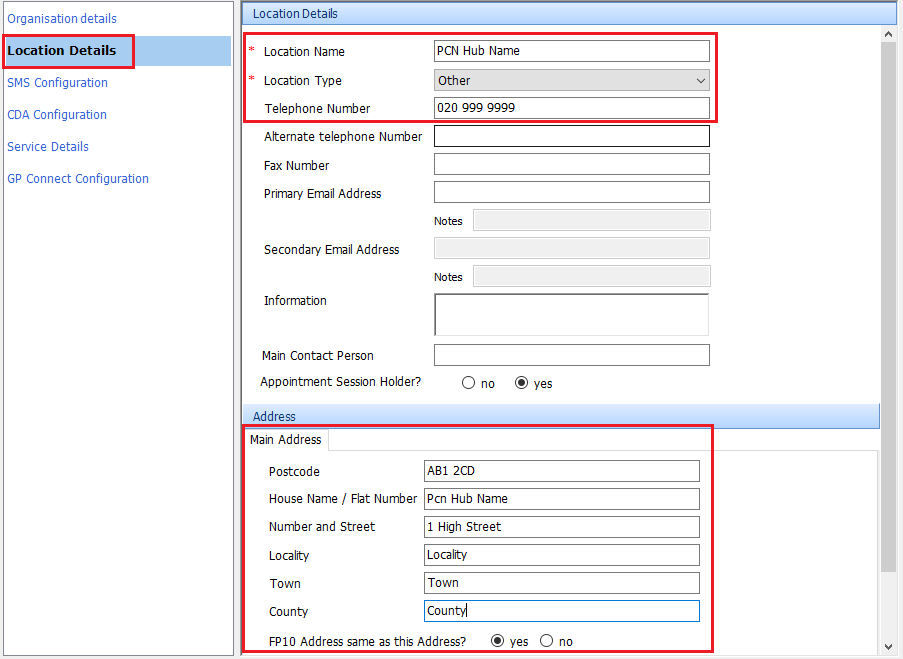Switch to the Main Address tab
The image size is (903, 659).
point(286,440)
